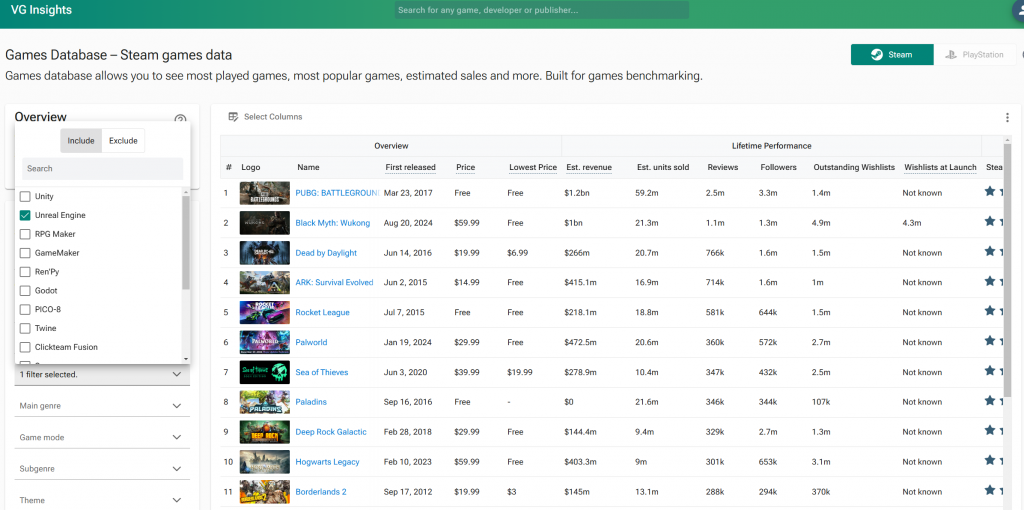Switch filter mode to Include
The image size is (1024, 510).
click(x=81, y=141)
